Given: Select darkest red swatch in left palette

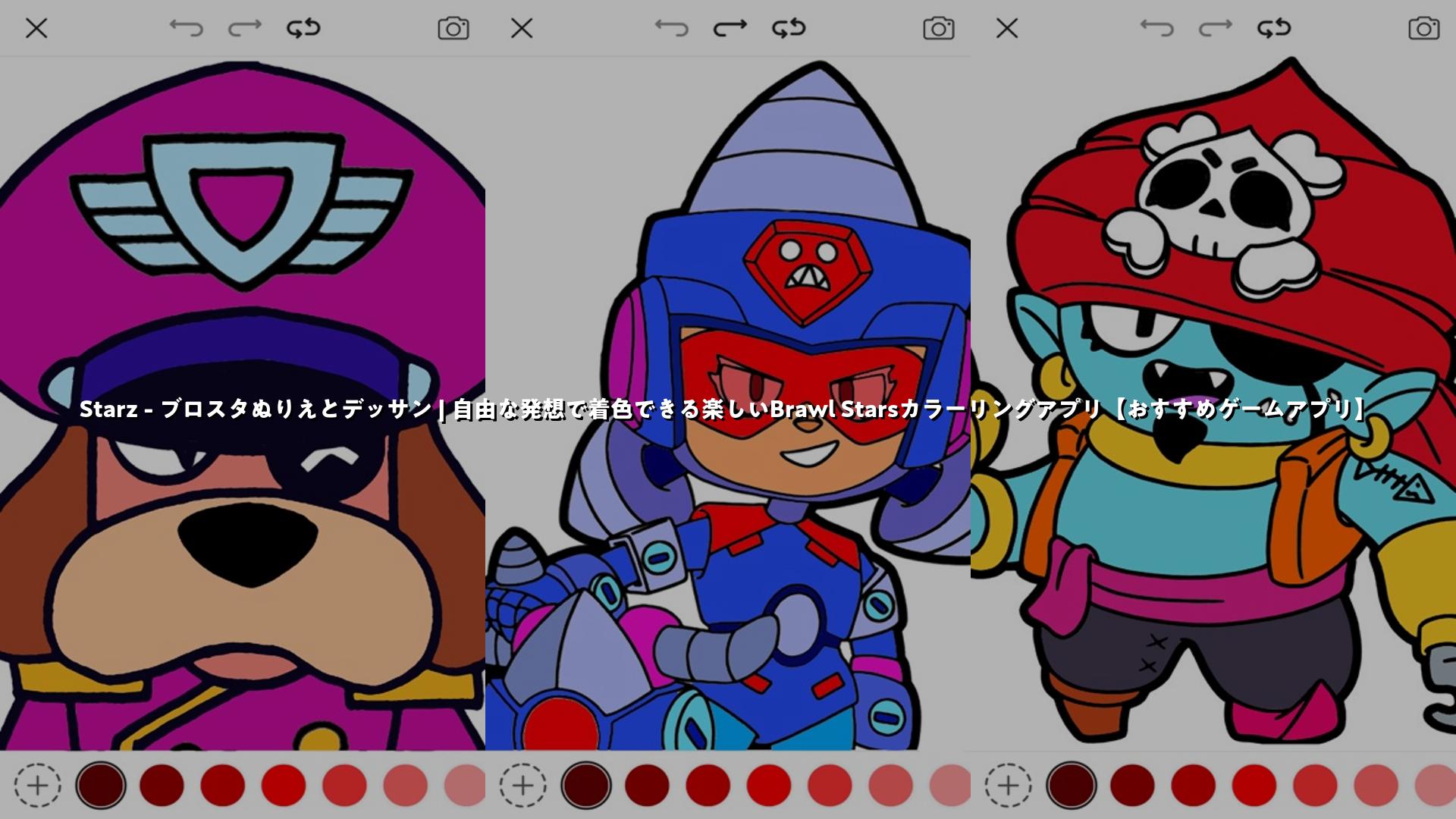Looking at the screenshot, I should pos(101,785).
